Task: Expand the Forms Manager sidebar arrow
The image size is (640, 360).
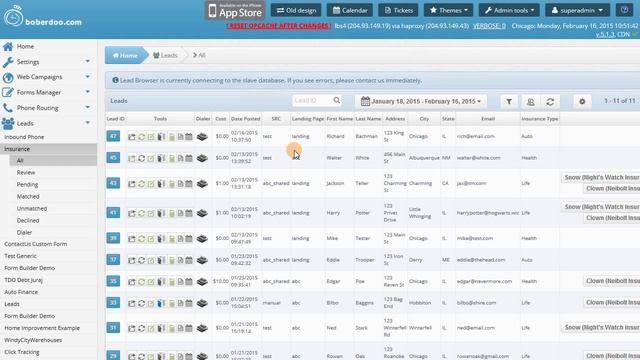Action: (88, 92)
